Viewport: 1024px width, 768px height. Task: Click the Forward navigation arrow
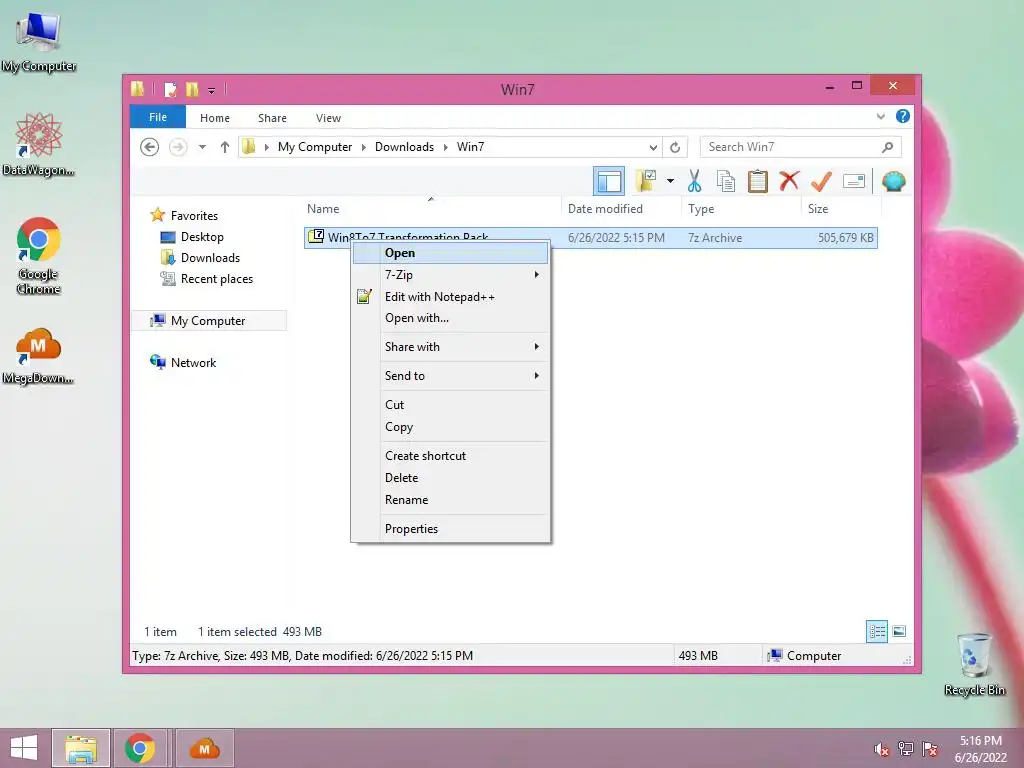(x=178, y=147)
